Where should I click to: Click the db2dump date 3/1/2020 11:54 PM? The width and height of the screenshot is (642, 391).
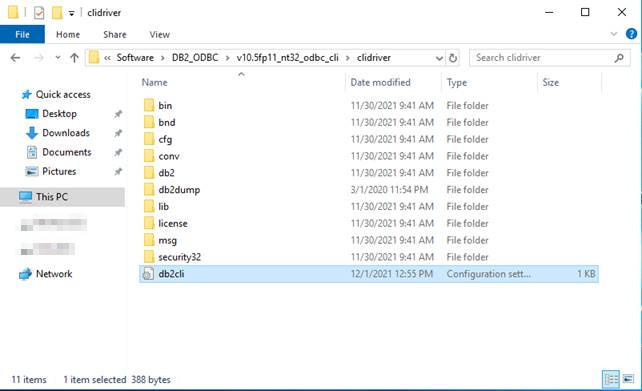389,190
